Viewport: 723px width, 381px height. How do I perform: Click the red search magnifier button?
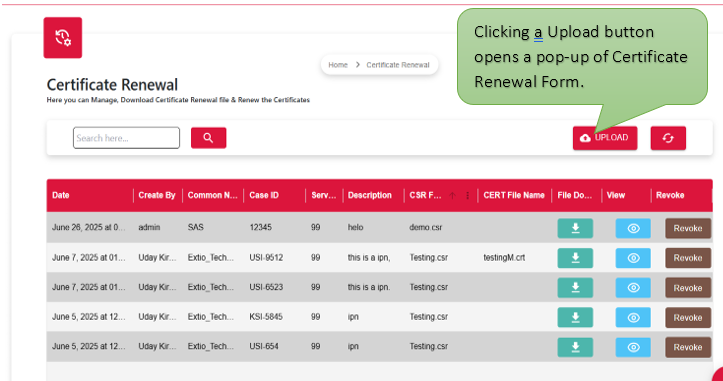click(208, 138)
